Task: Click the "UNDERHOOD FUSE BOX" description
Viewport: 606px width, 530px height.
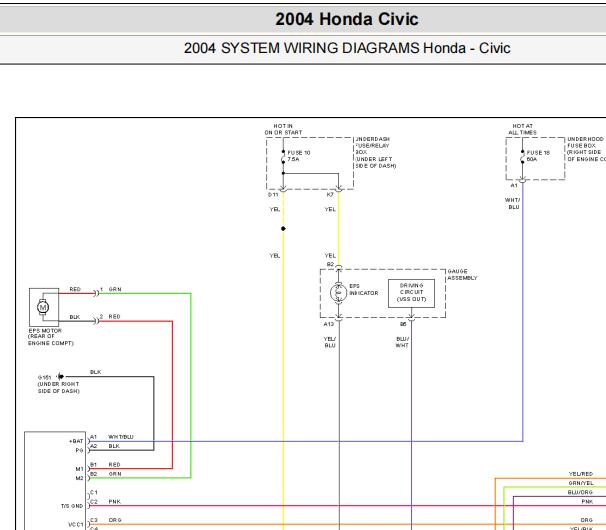Action: coord(586,149)
